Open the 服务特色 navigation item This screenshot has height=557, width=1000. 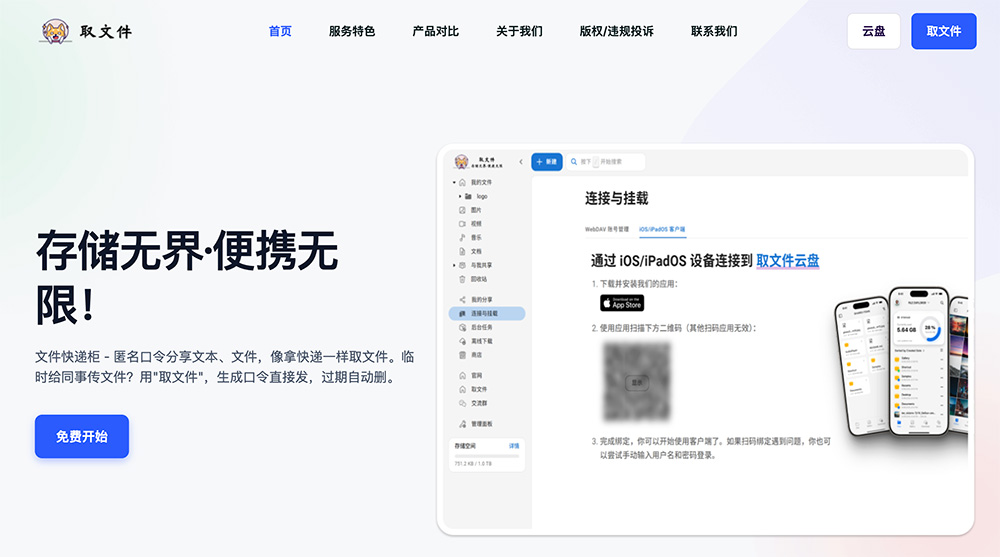pyautogui.click(x=352, y=31)
